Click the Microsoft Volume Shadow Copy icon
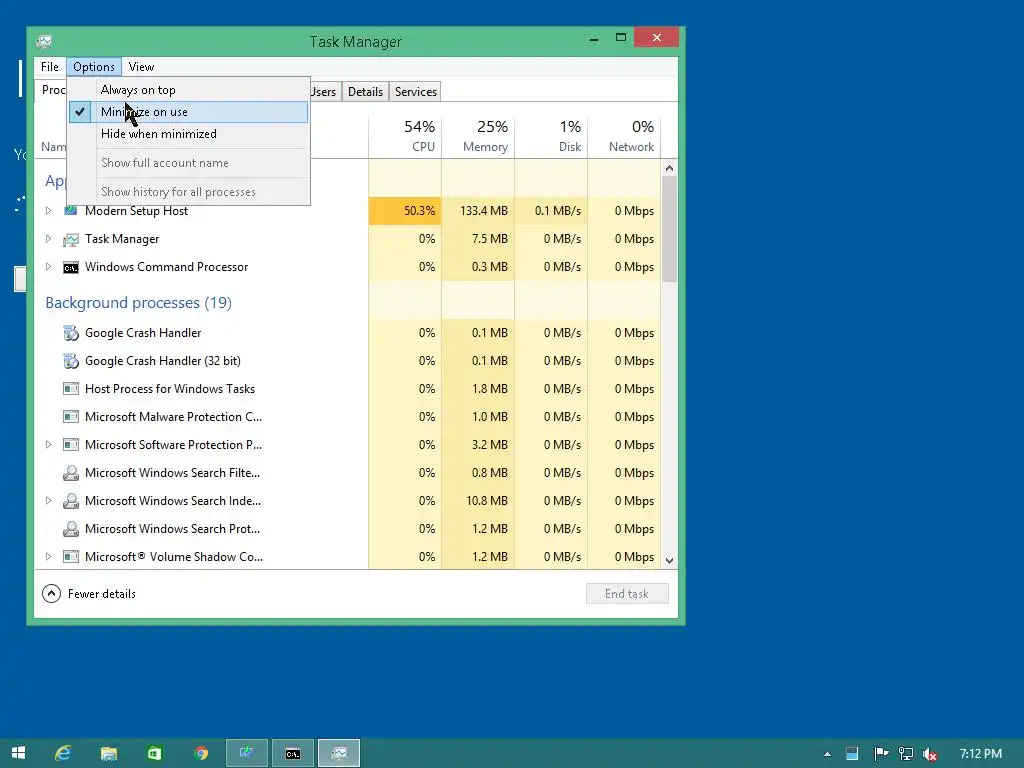Image resolution: width=1024 pixels, height=768 pixels. [71, 557]
